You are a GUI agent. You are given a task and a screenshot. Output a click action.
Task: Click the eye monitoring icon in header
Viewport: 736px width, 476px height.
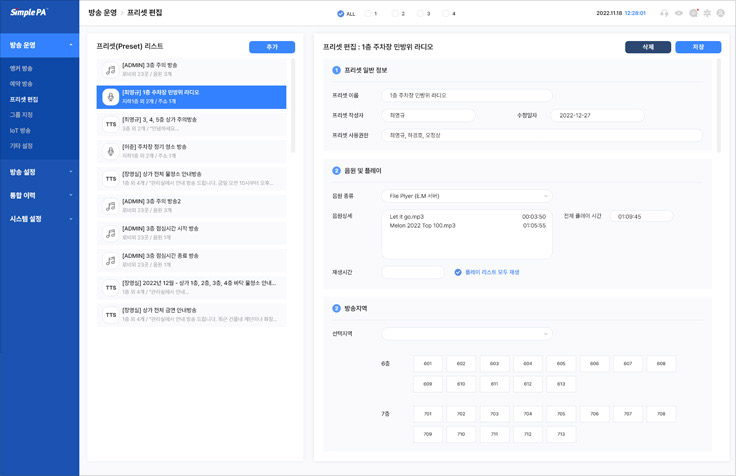point(680,14)
